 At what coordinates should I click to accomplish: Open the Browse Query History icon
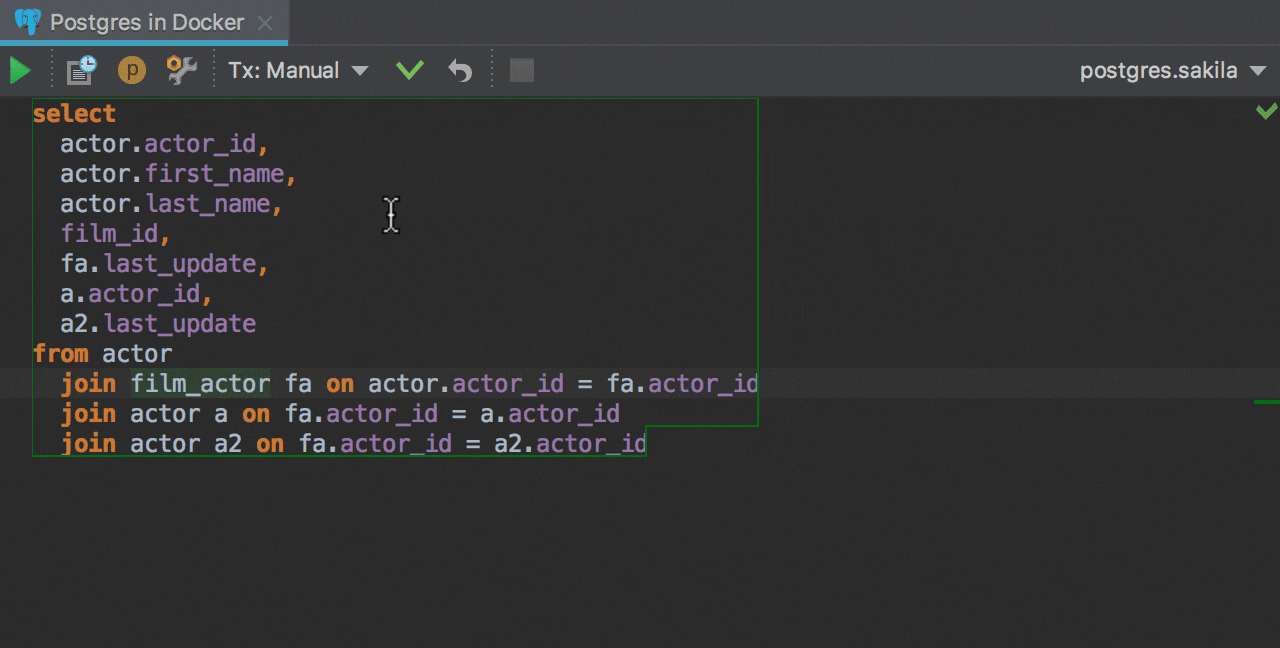pos(81,71)
